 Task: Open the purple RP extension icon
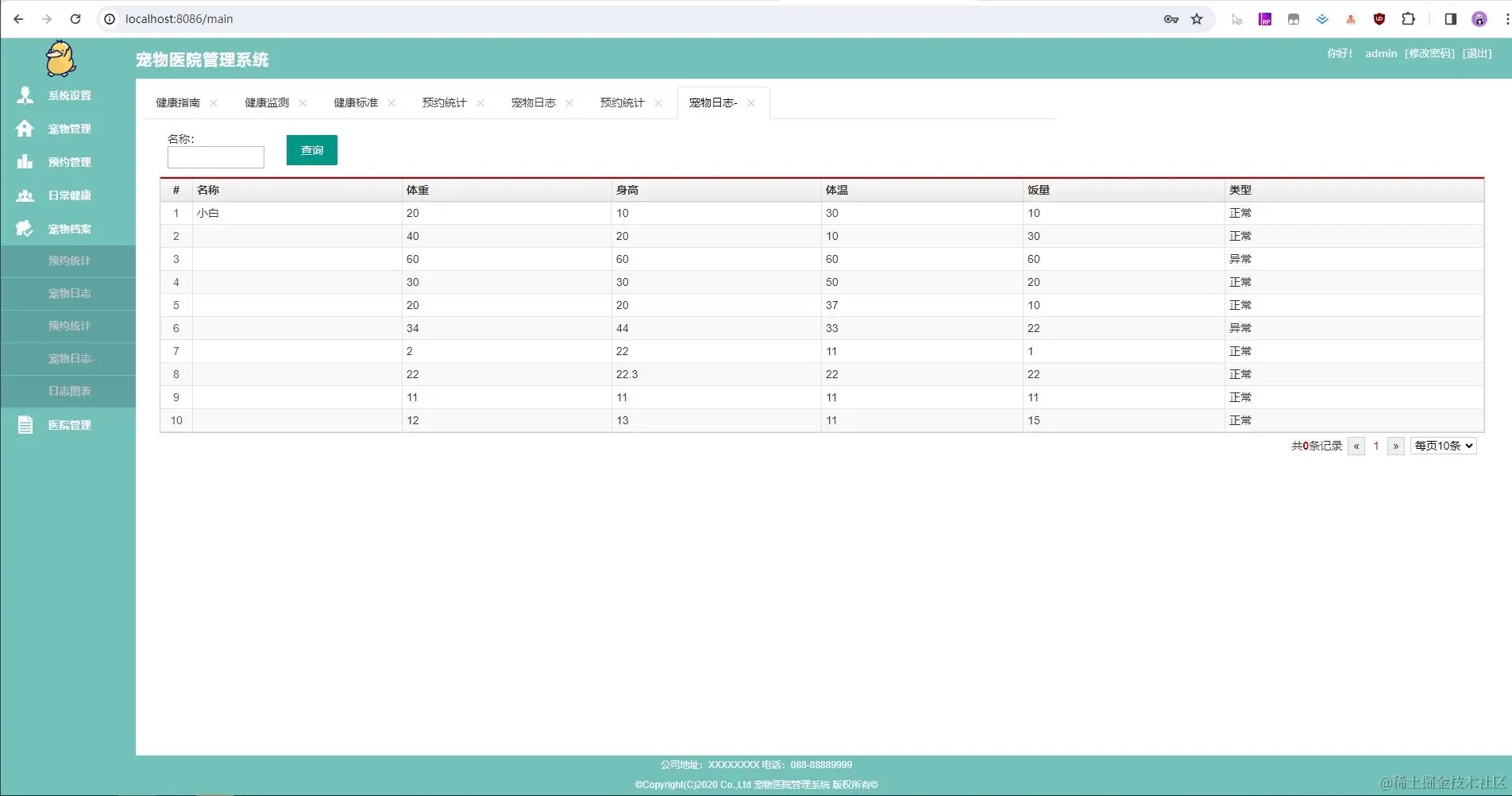[x=1265, y=19]
